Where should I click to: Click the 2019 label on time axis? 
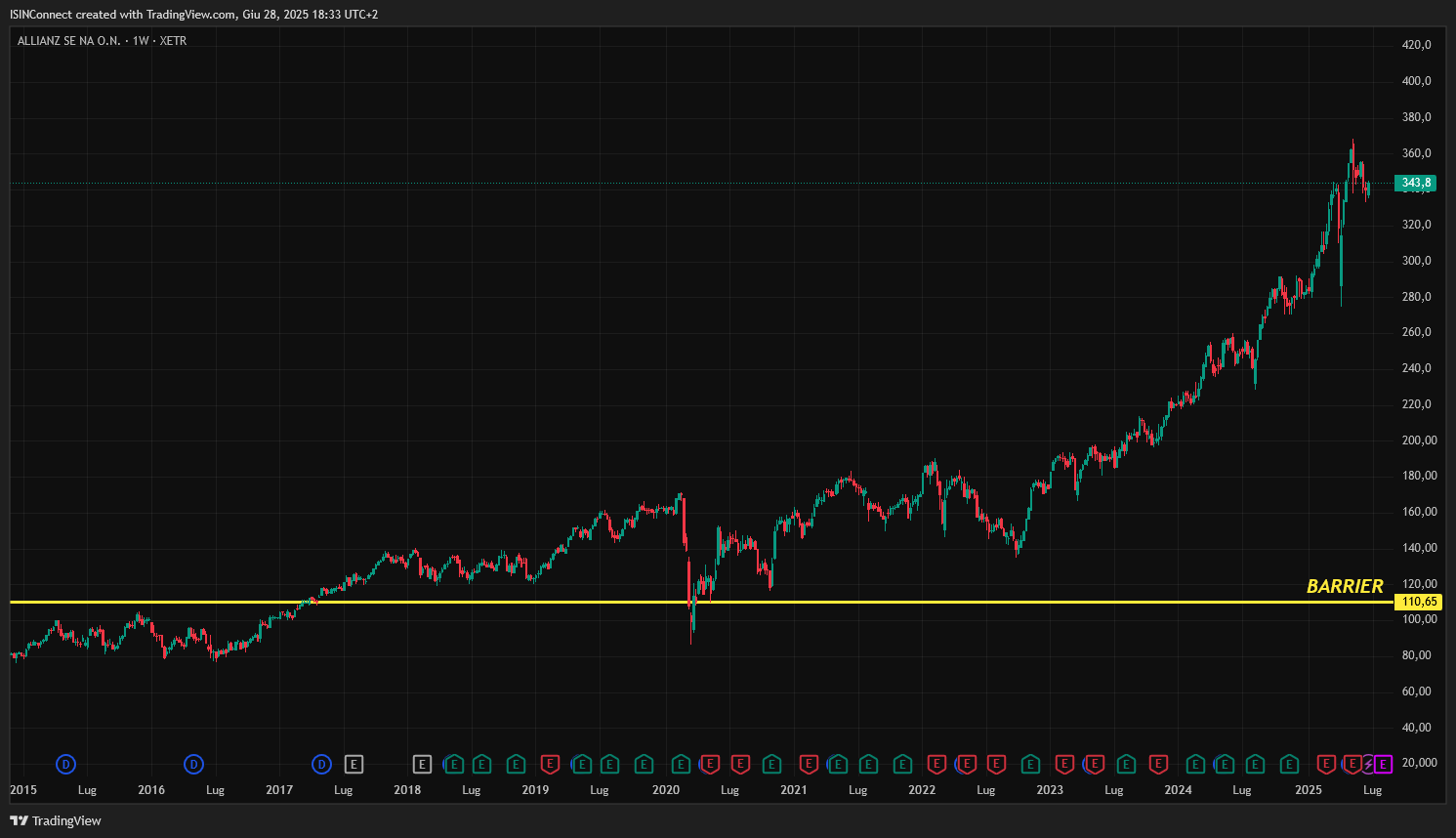point(535,790)
